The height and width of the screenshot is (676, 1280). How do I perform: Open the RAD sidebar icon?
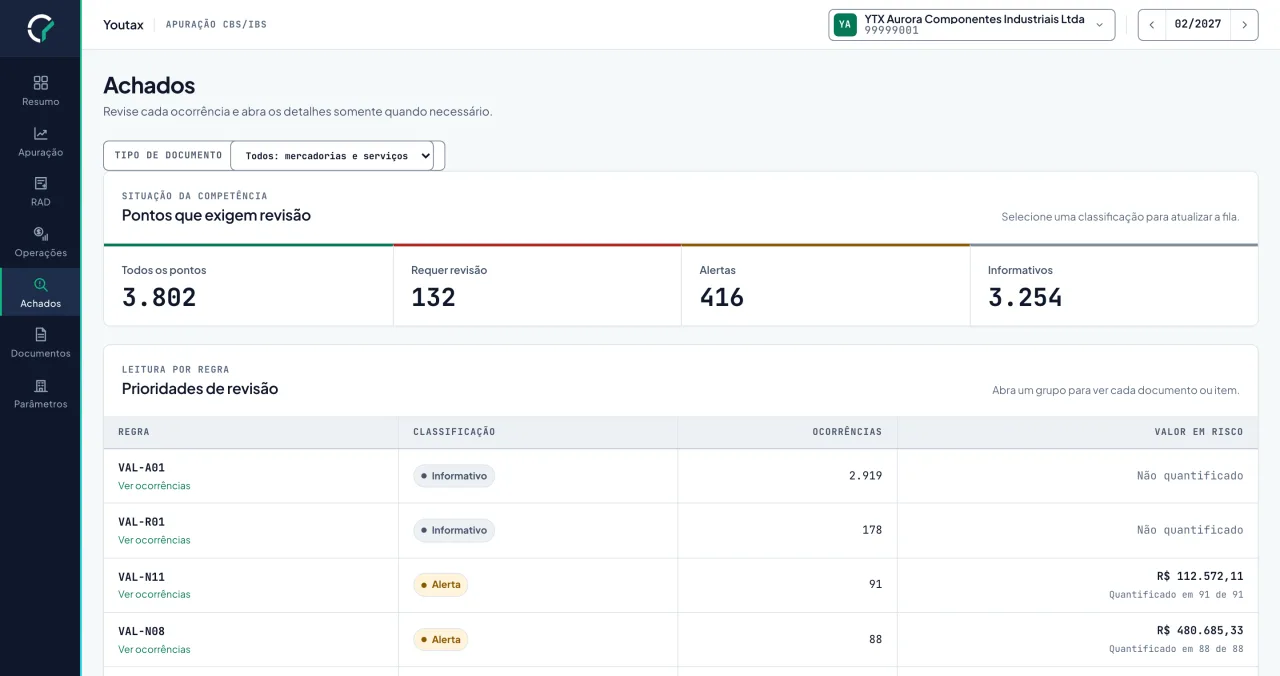pyautogui.click(x=41, y=184)
